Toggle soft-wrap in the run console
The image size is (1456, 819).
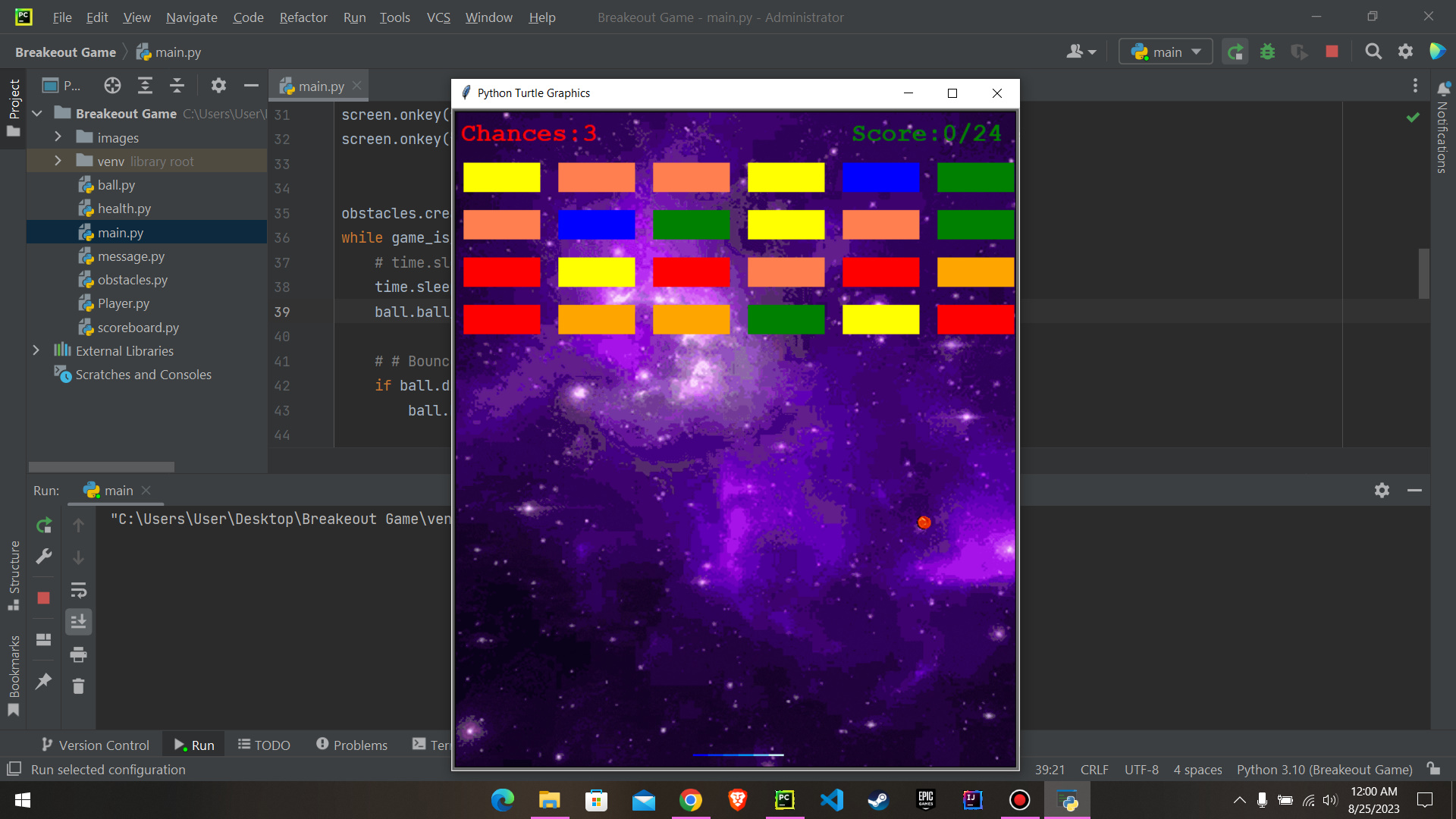(x=79, y=591)
